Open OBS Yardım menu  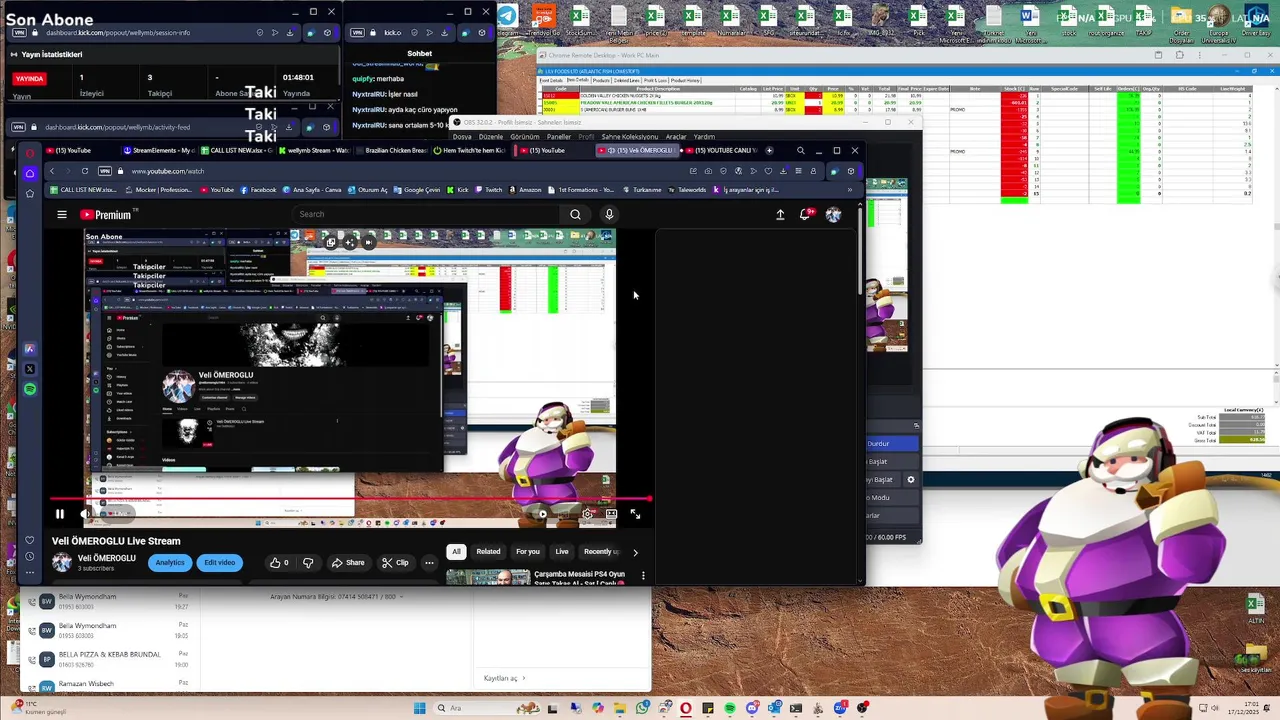pyautogui.click(x=704, y=137)
